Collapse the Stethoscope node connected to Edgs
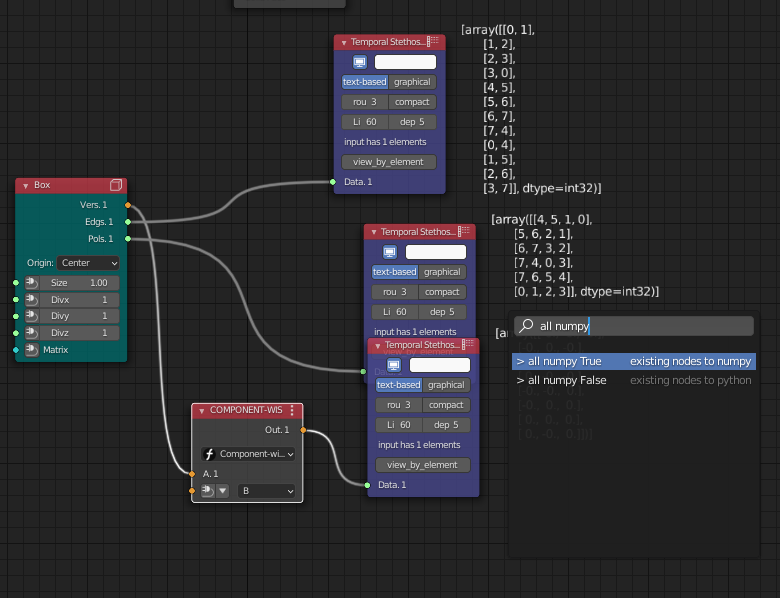 [343, 43]
